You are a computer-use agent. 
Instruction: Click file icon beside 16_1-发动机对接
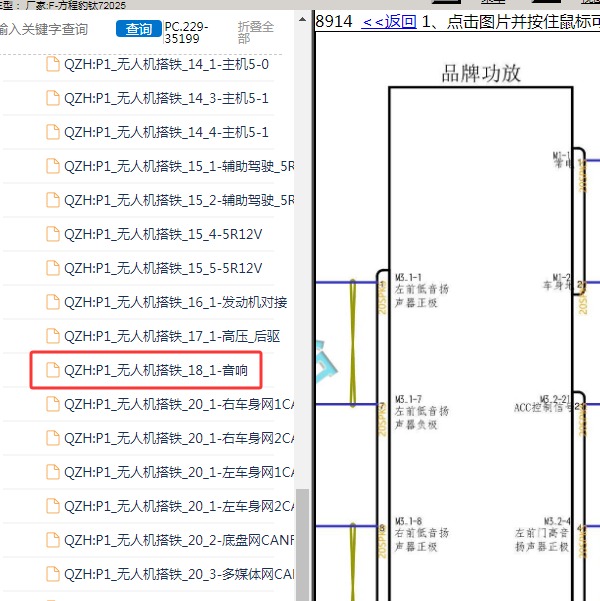tap(53, 302)
